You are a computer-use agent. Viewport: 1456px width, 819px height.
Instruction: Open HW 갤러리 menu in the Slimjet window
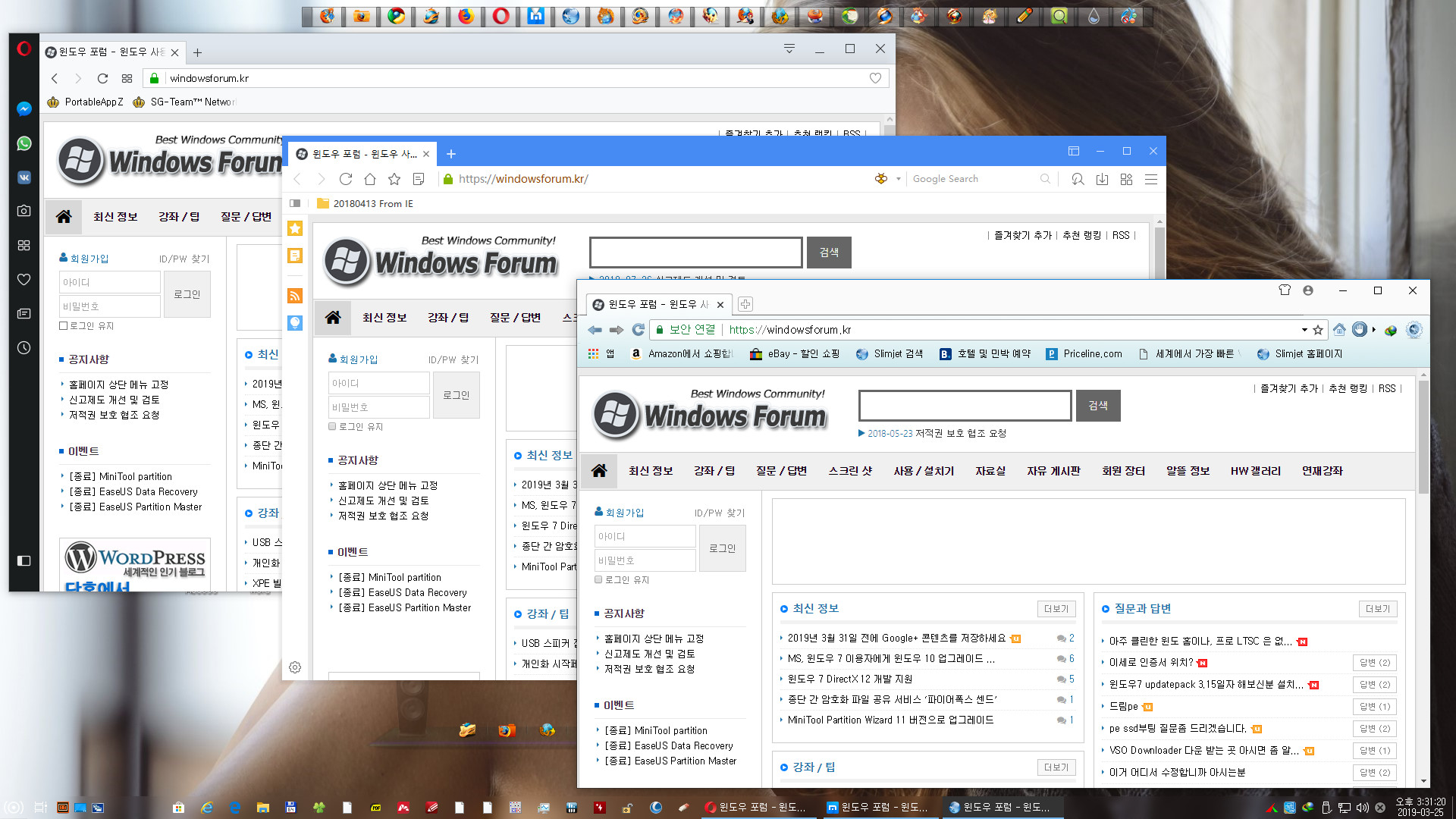(1255, 471)
